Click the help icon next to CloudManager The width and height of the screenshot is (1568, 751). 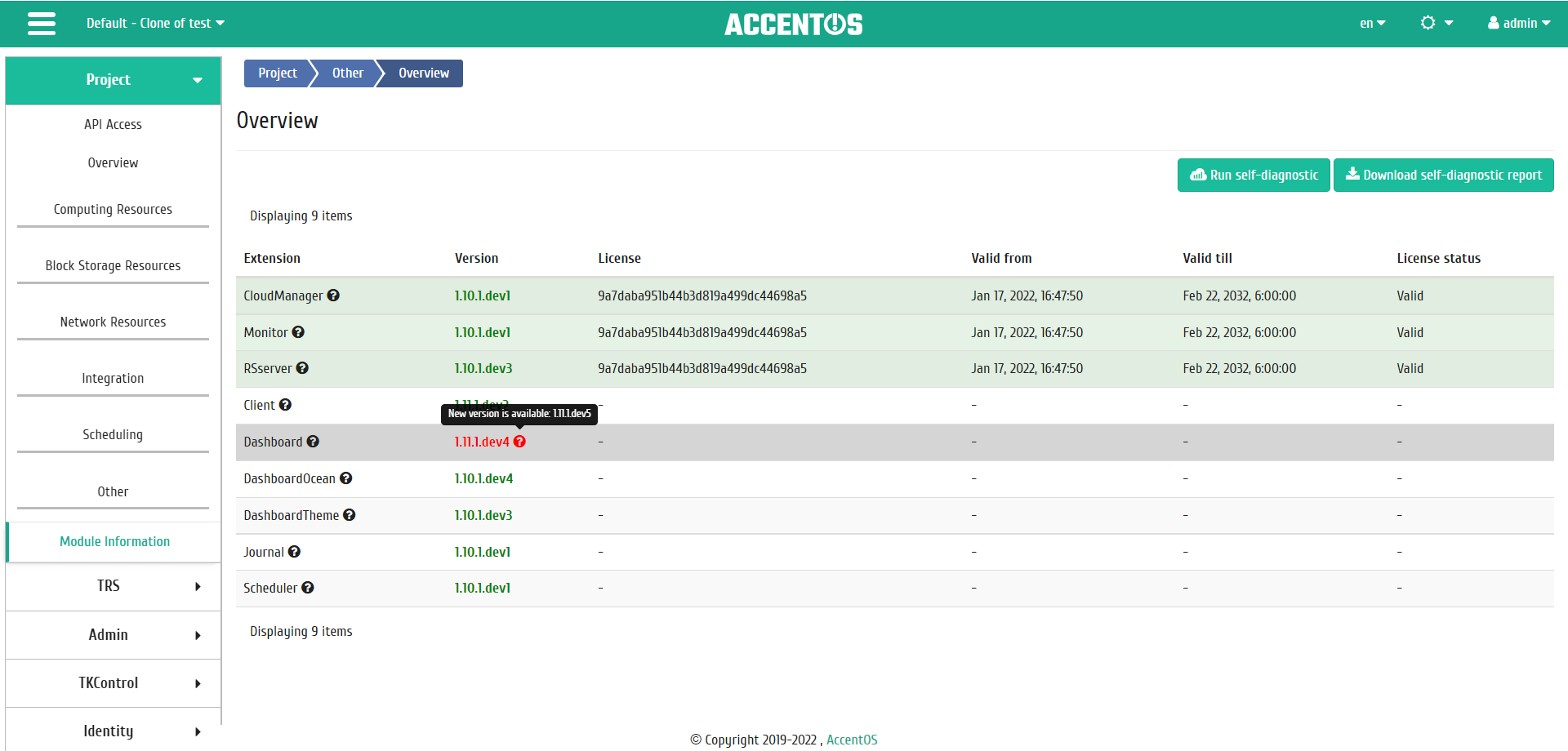click(333, 296)
